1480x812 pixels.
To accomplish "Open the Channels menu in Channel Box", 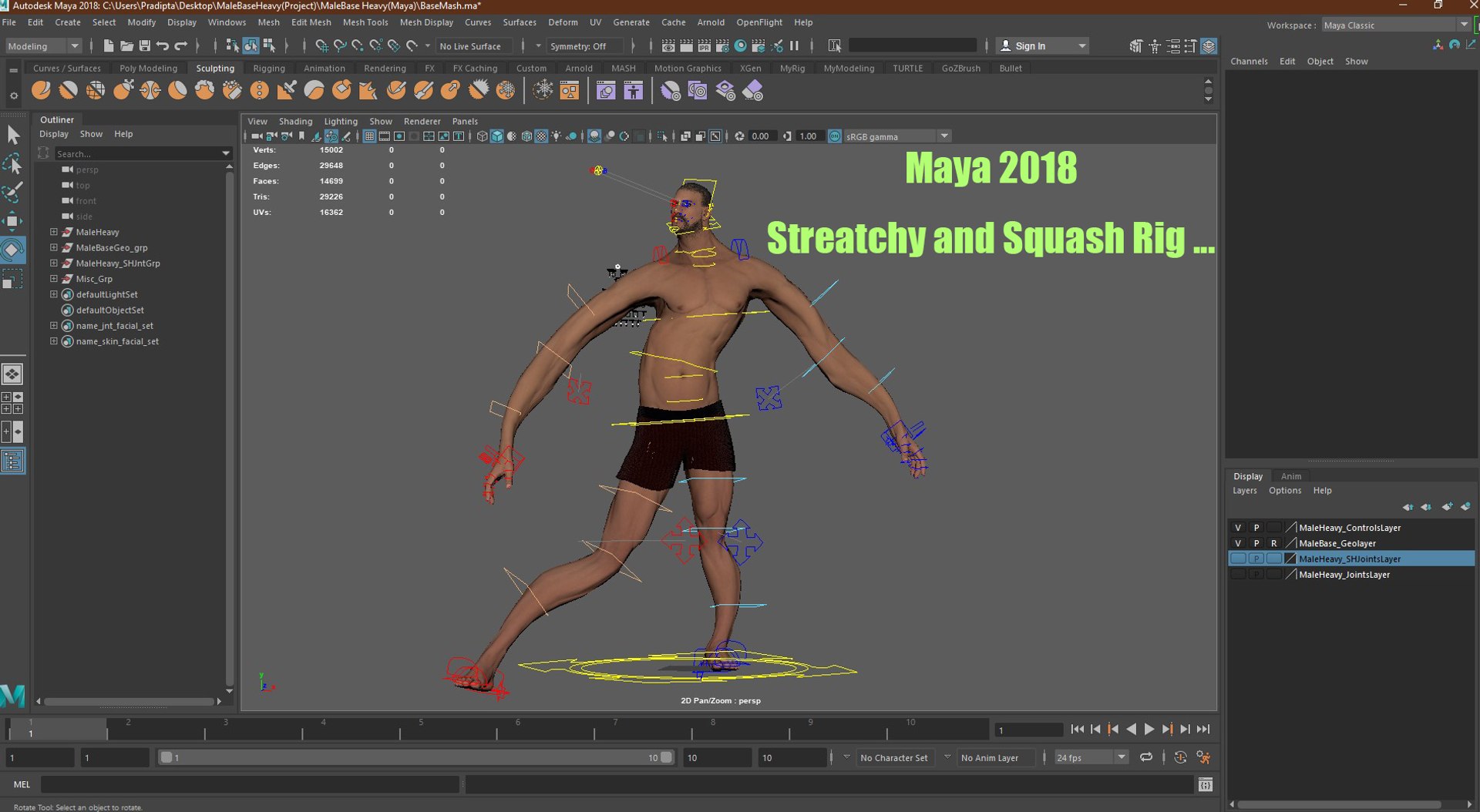I will pyautogui.click(x=1249, y=61).
